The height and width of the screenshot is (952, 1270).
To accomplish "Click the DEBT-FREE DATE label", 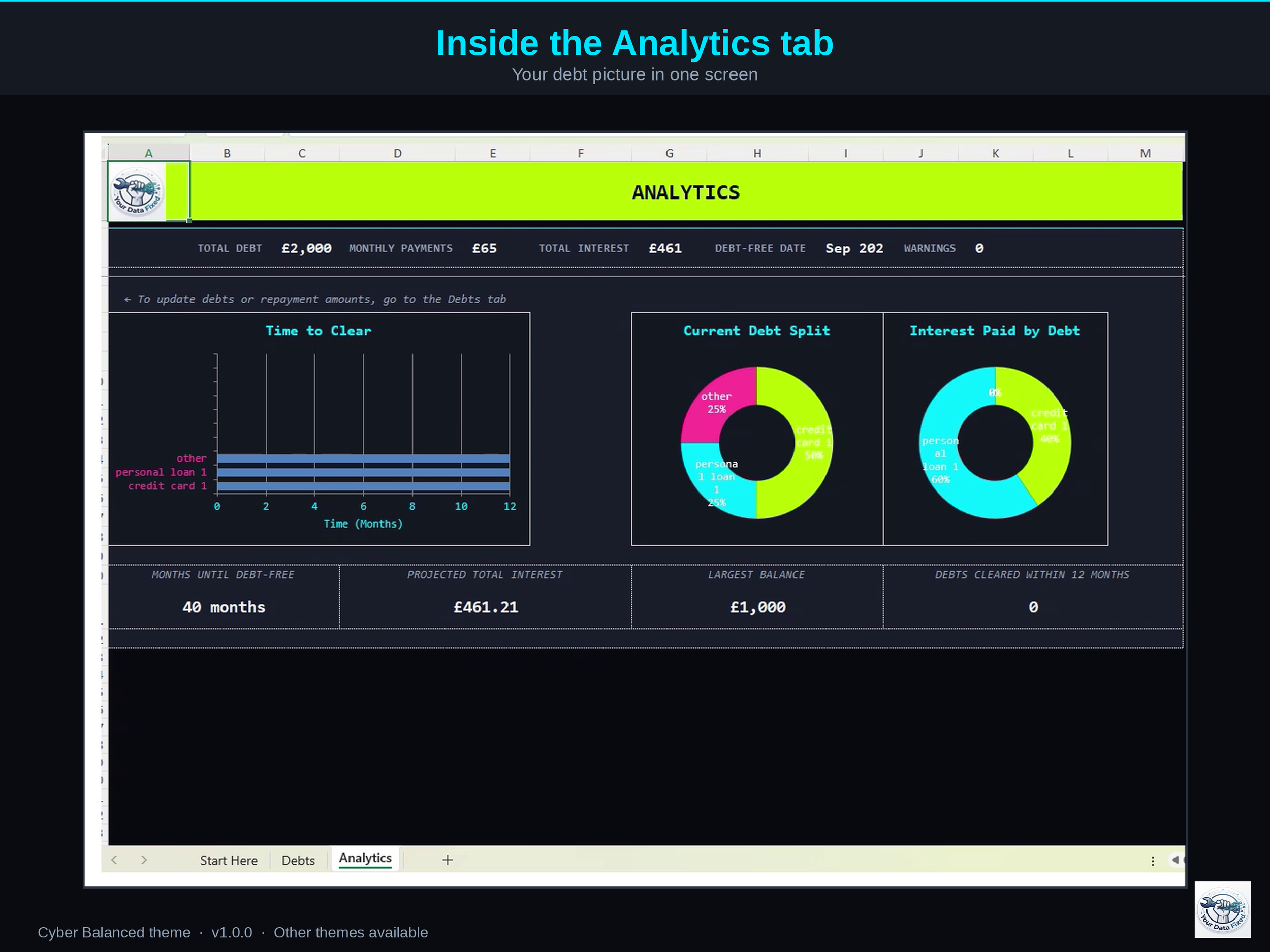I will [760, 248].
